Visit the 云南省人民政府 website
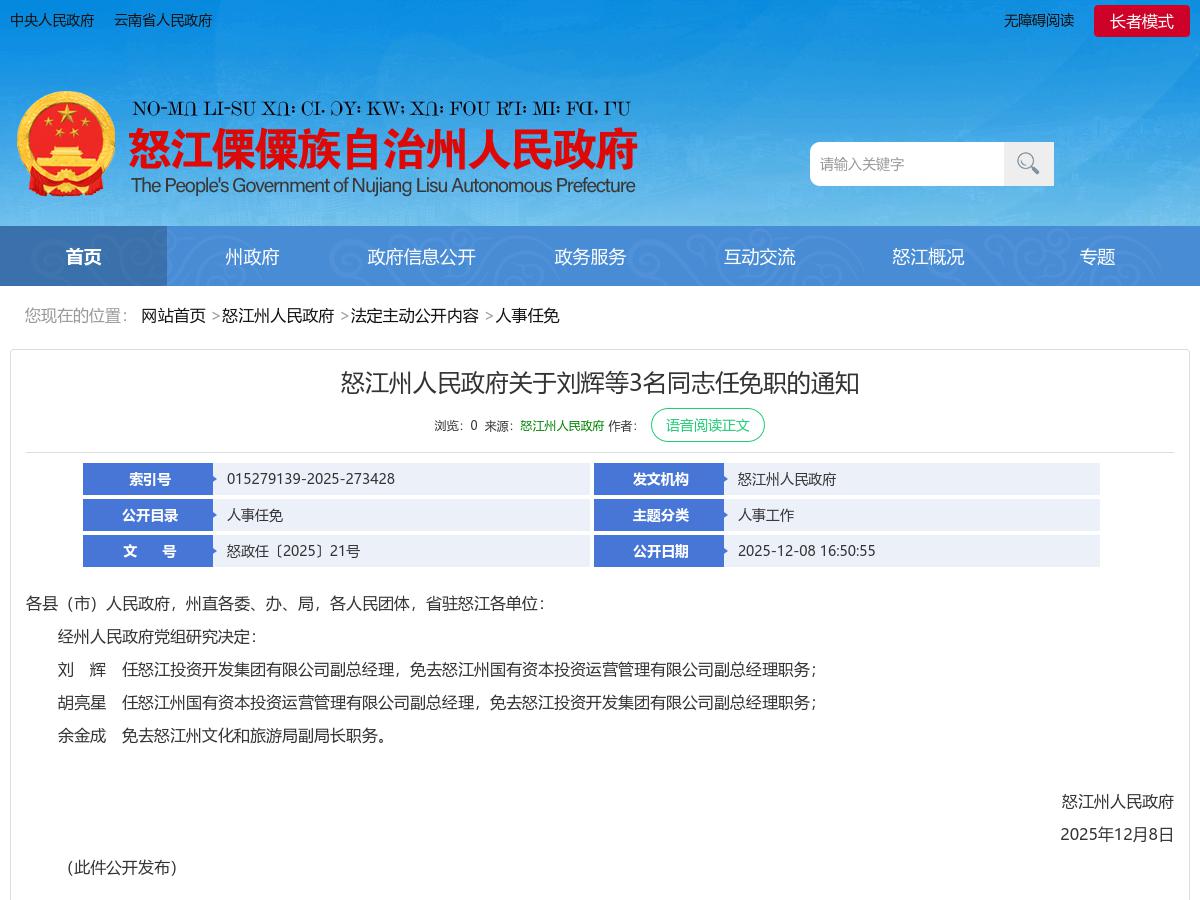 [162, 21]
